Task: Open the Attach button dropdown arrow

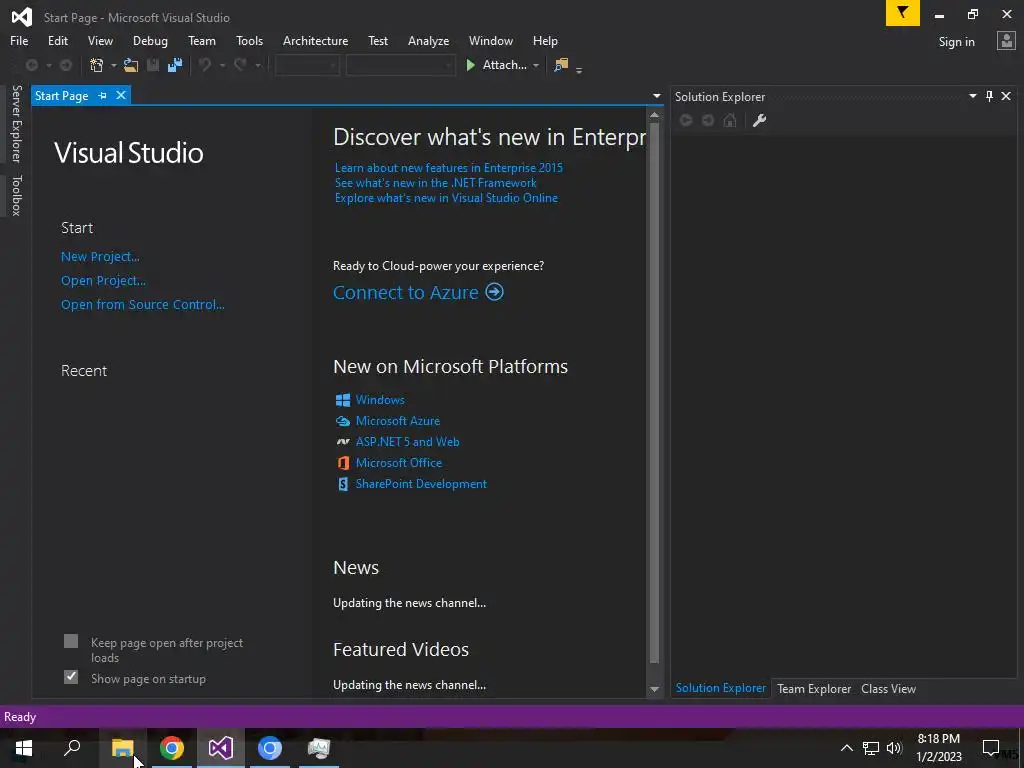Action: click(536, 65)
